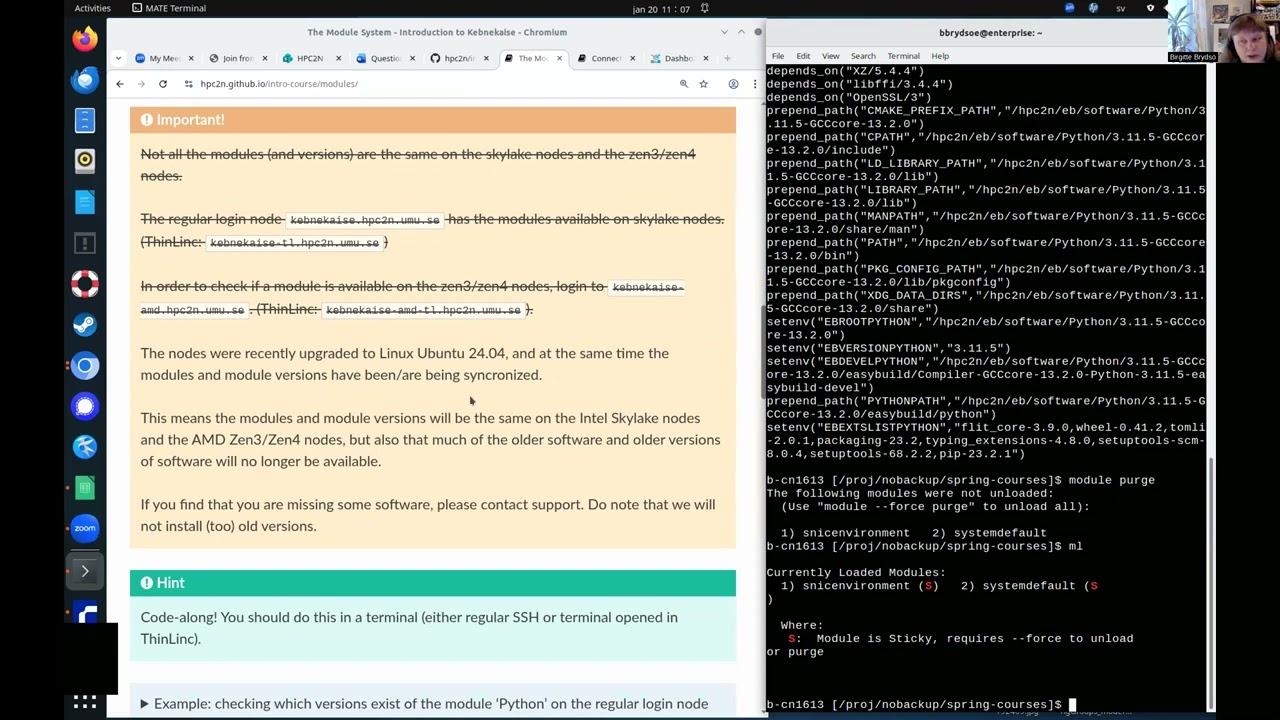View site information icon beside URL

(x=188, y=84)
